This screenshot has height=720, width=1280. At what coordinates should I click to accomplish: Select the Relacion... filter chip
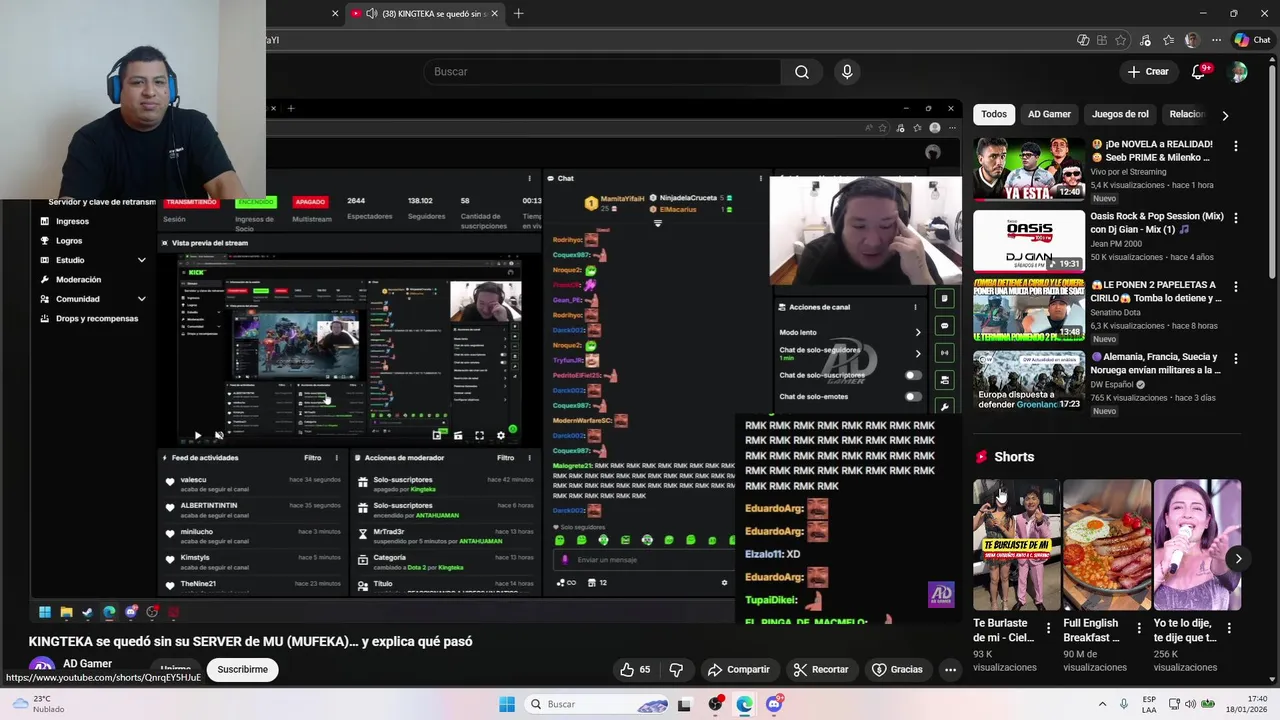click(x=1187, y=114)
